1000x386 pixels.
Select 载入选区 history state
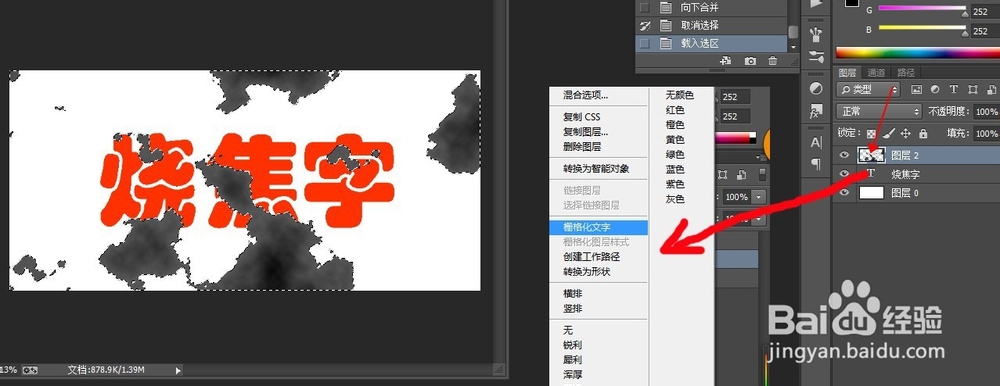pos(712,44)
